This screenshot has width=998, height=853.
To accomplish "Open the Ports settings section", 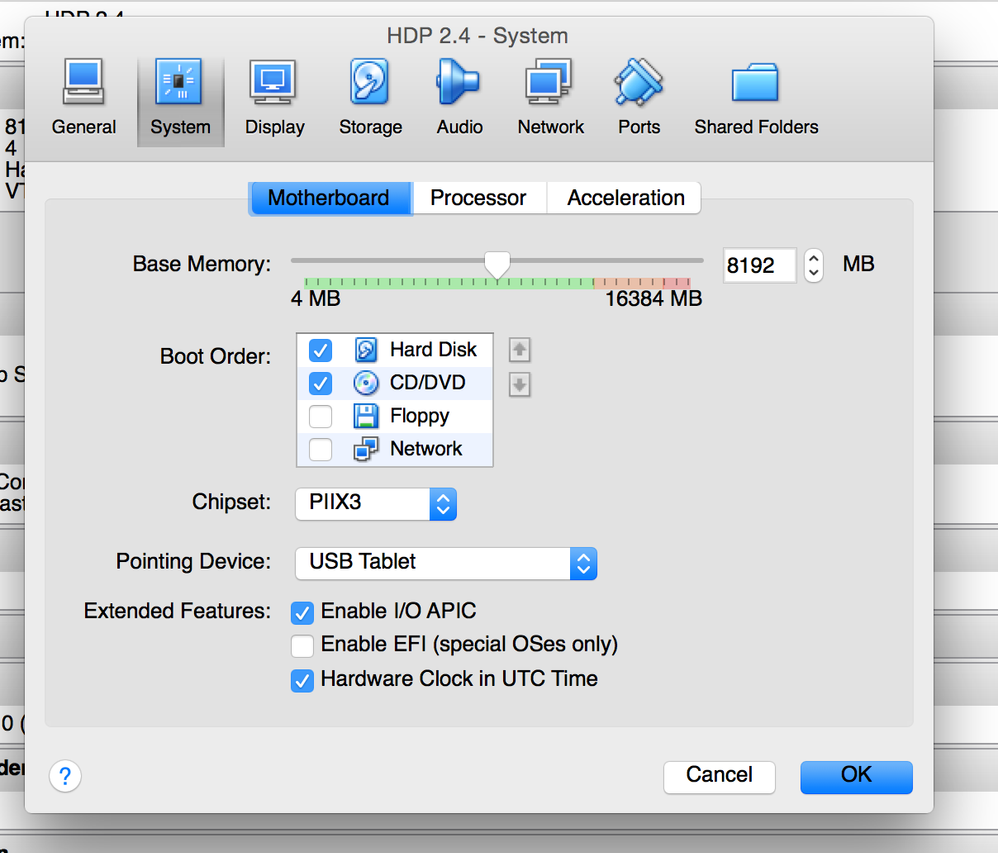I will coord(639,99).
